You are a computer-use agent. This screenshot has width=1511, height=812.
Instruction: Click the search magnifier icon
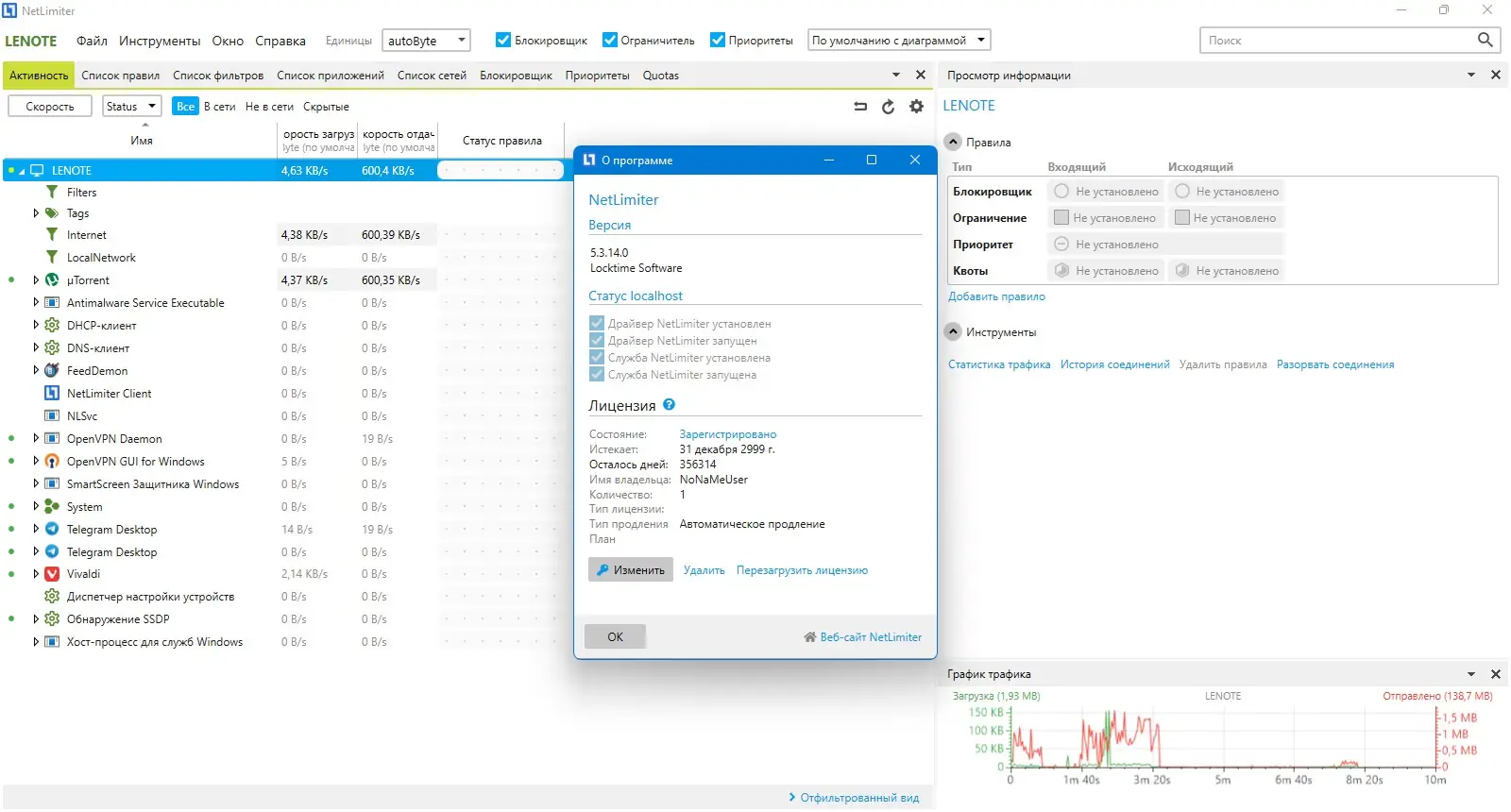tap(1485, 40)
